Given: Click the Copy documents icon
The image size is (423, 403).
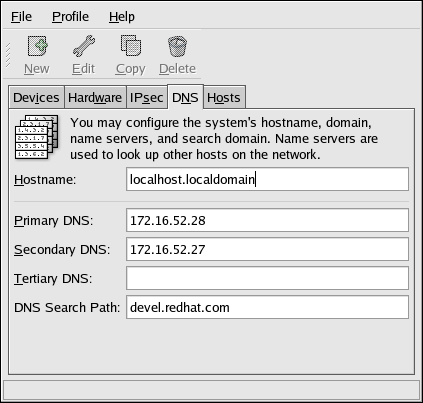Looking at the screenshot, I should [x=131, y=46].
